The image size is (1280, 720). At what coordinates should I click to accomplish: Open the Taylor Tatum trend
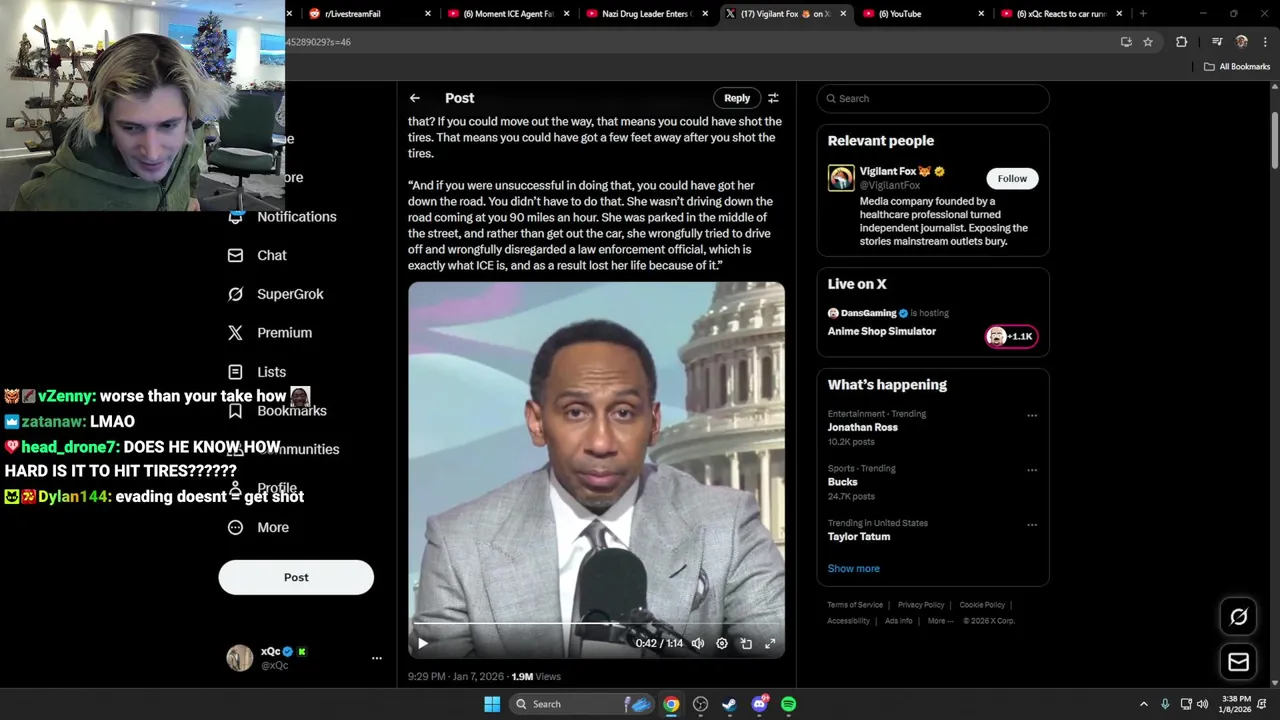tap(859, 536)
